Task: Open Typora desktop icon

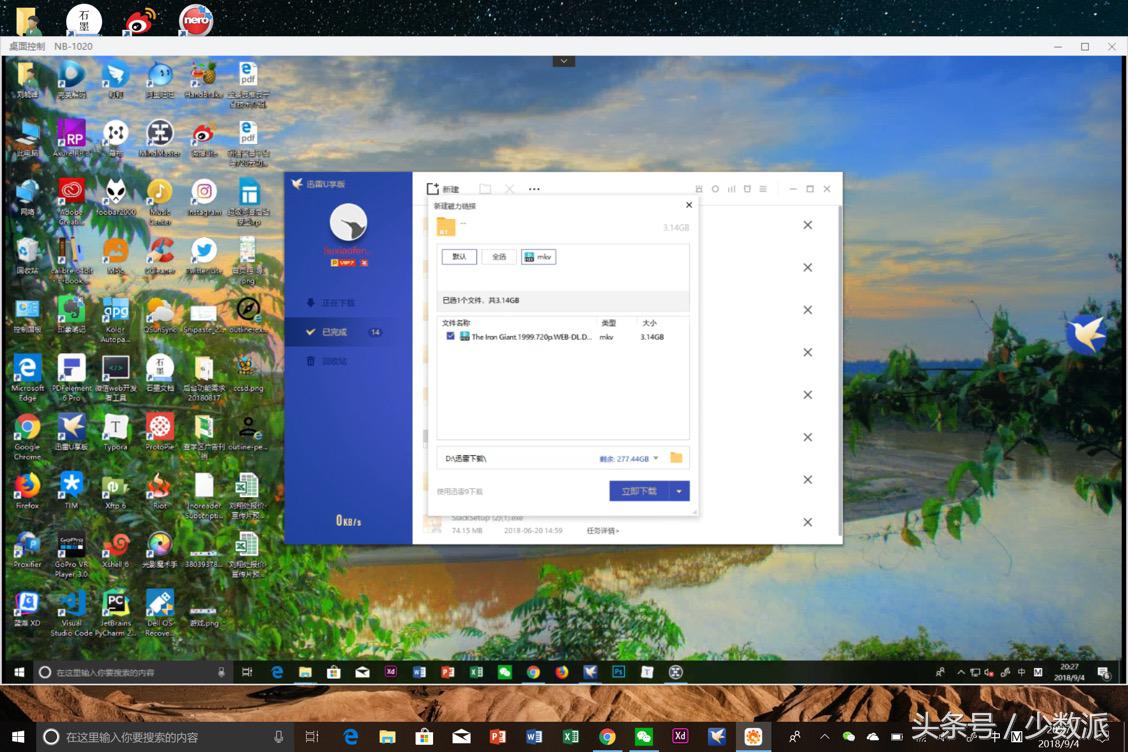Action: (116, 432)
